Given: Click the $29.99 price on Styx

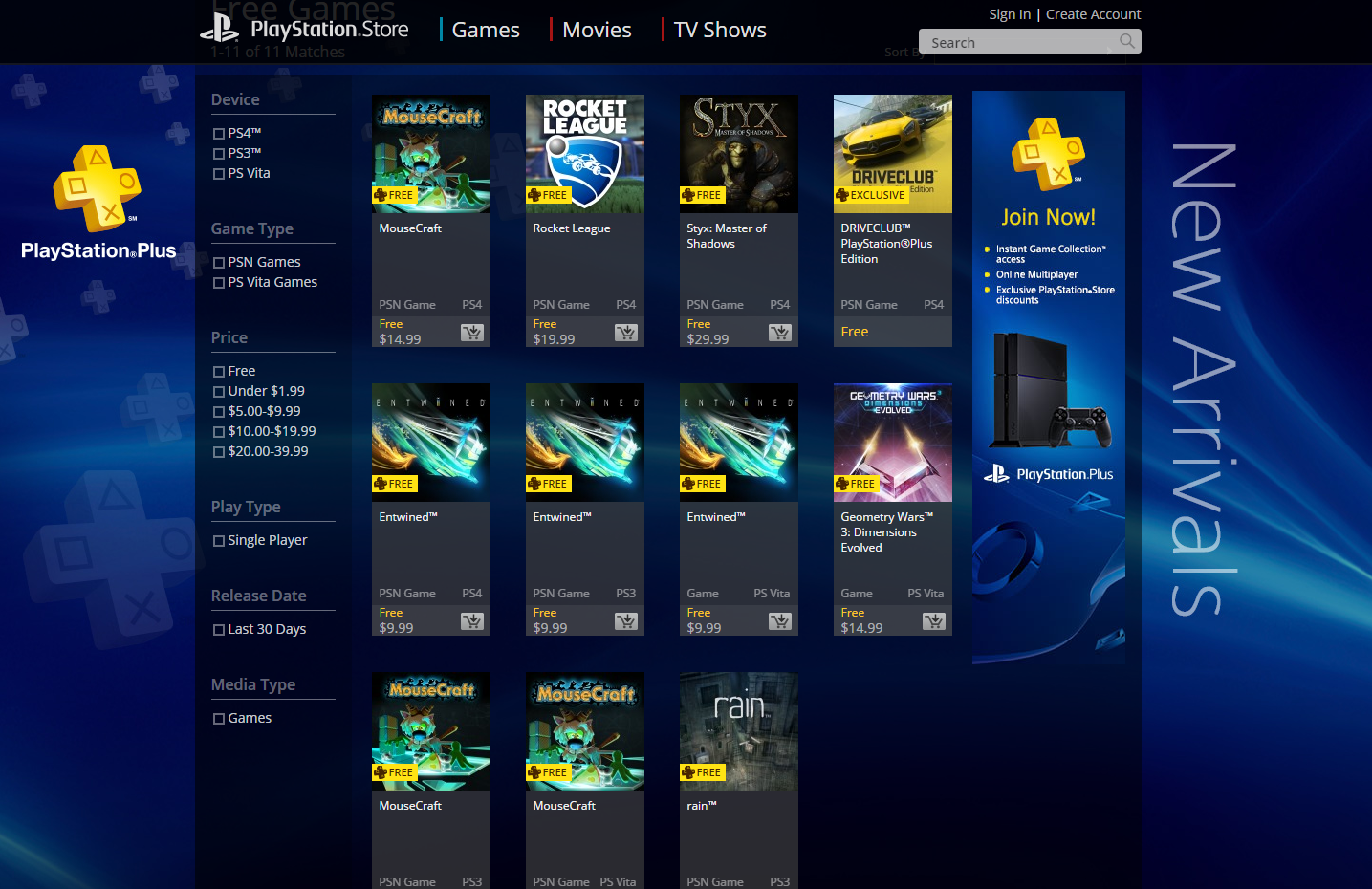Looking at the screenshot, I should click(x=708, y=339).
